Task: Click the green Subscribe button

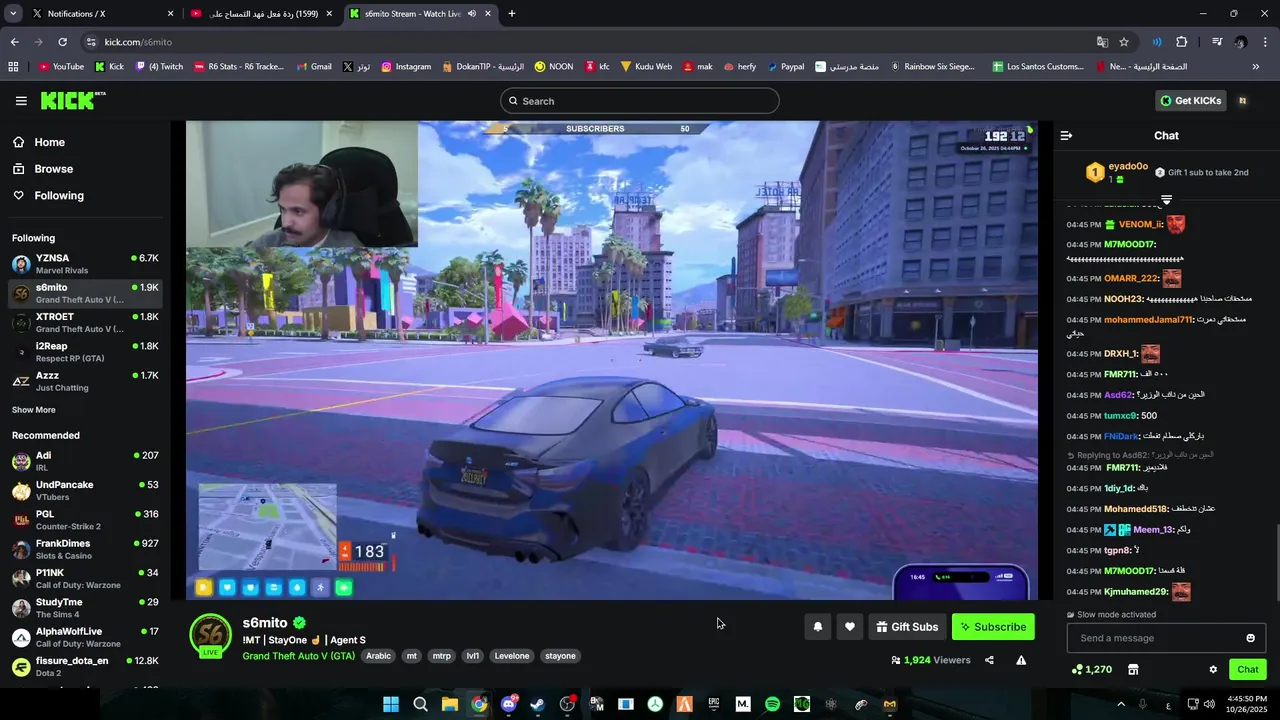Action: tap(993, 627)
